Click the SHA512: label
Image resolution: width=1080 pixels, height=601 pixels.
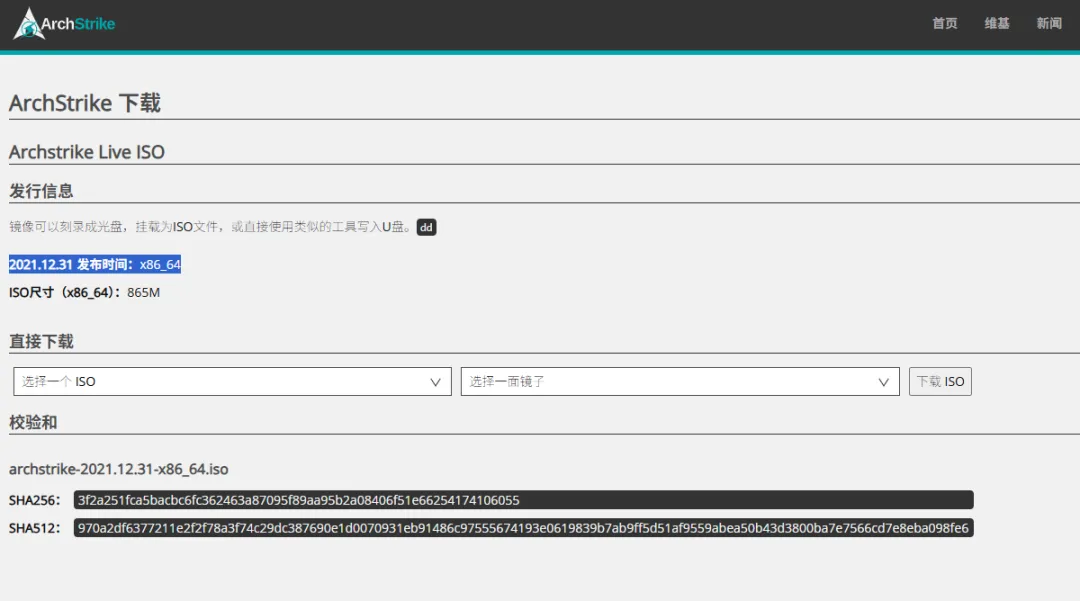pos(34,528)
